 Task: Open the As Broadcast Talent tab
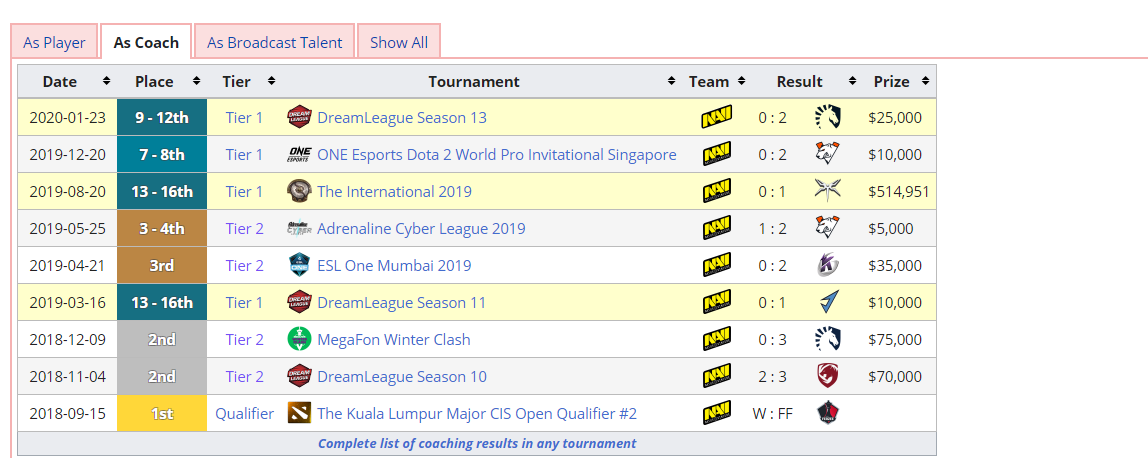click(x=274, y=42)
